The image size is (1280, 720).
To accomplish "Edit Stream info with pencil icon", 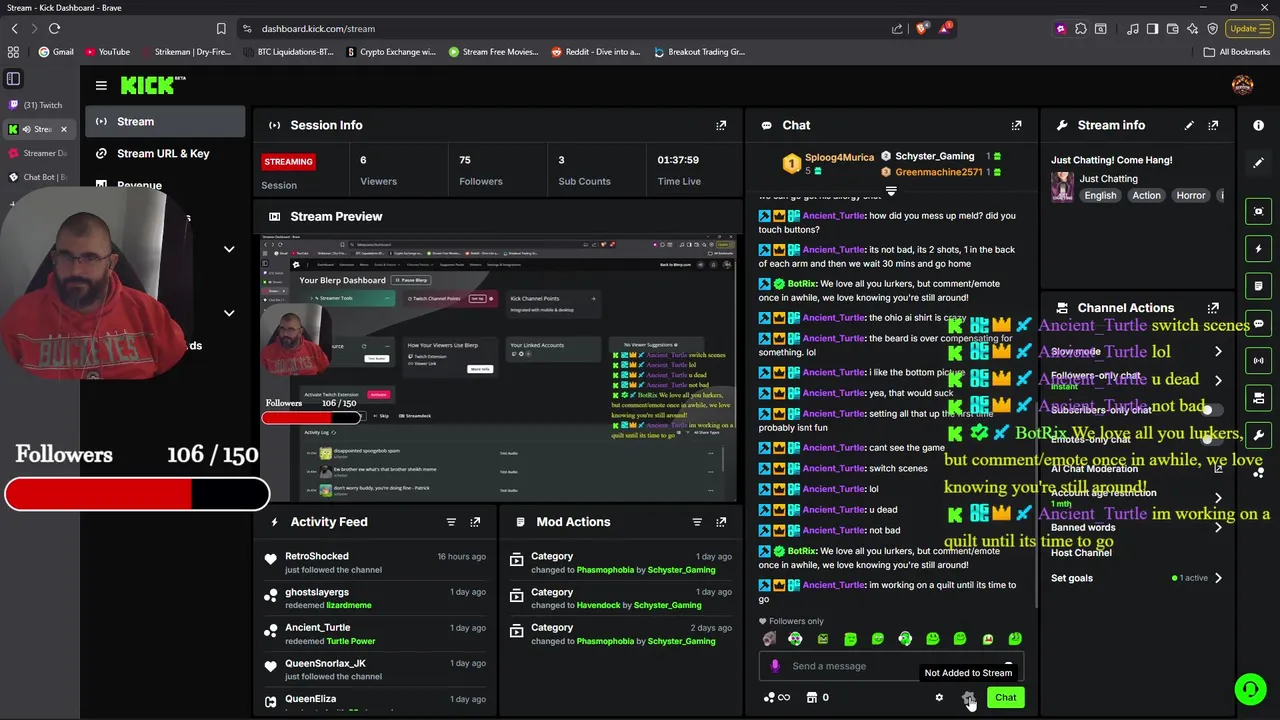I will pyautogui.click(x=1189, y=125).
